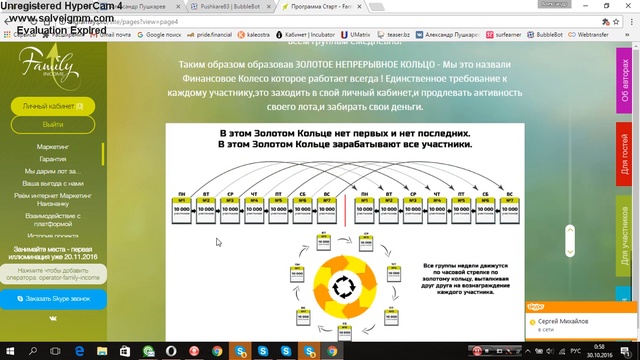640x360 pixels.
Task: Open File Explorer from the taskbar
Action: (x=102, y=351)
